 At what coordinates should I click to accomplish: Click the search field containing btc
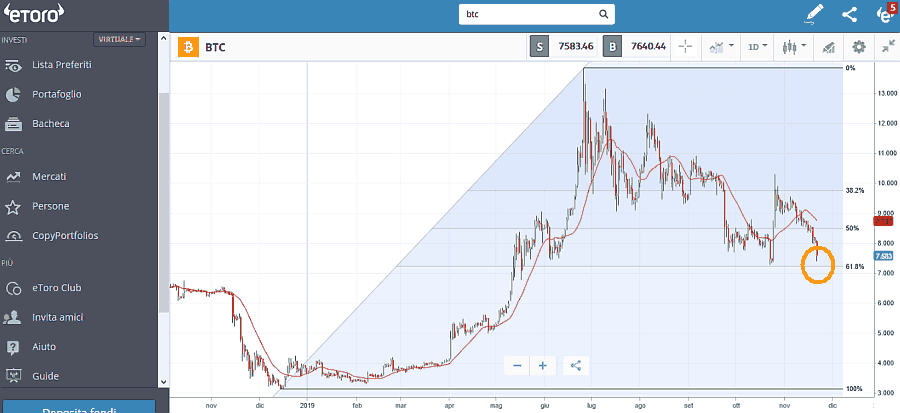coord(536,14)
